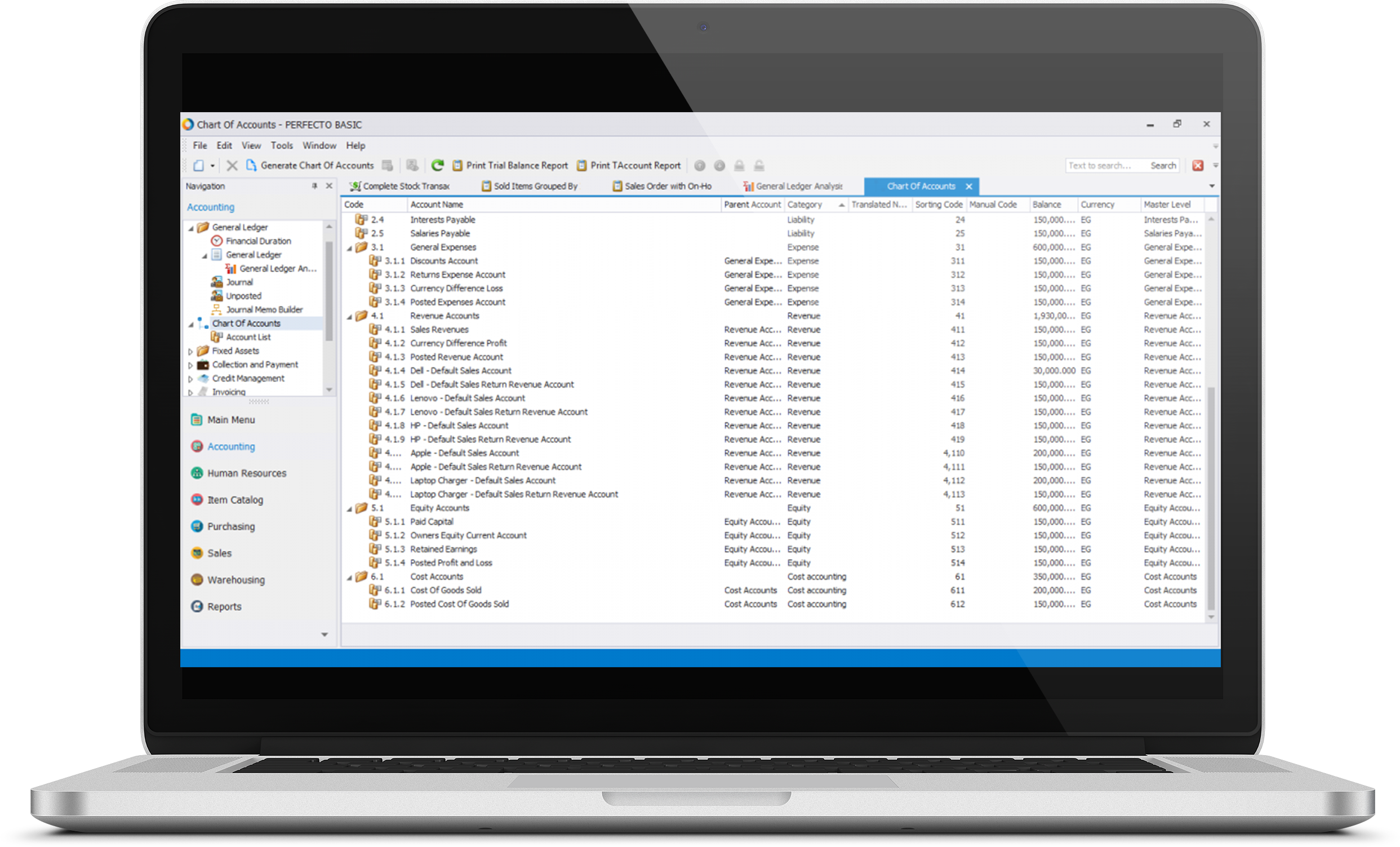Click the green Refresh toolbar icon
The height and width of the screenshot is (847, 1400).
click(x=438, y=166)
